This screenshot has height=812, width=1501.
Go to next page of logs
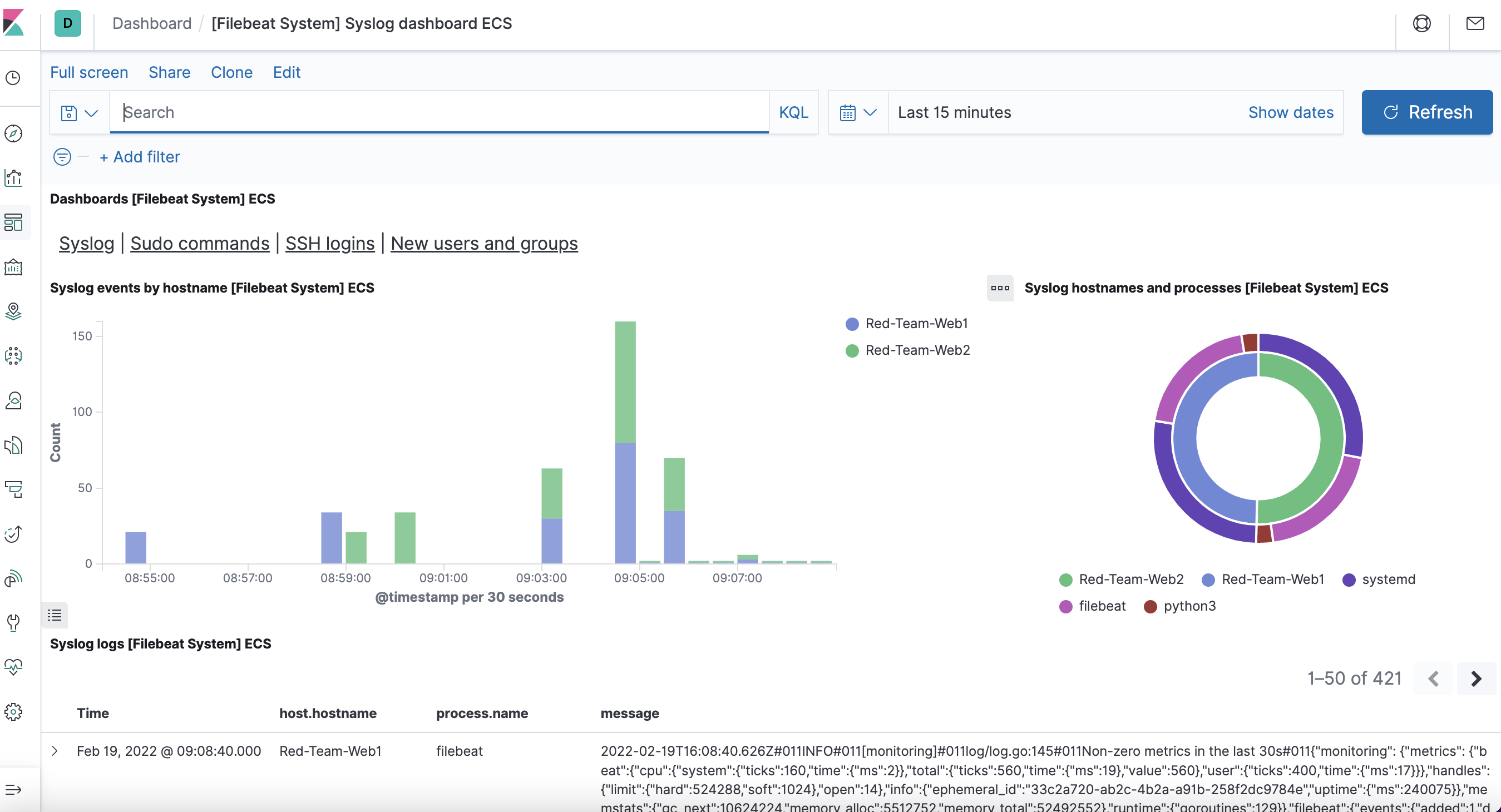[1476, 679]
